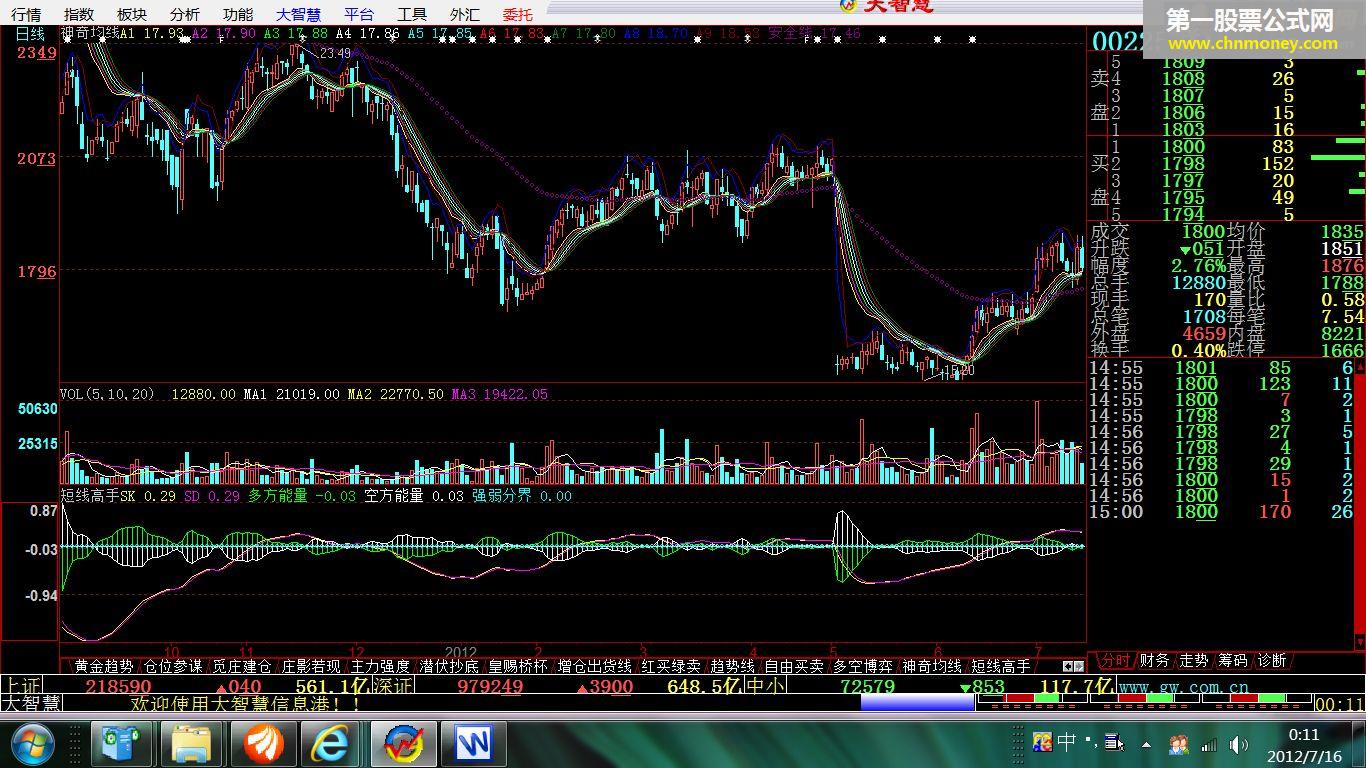
Task: Click the blue computer icon beside Start
Action: click(x=121, y=744)
